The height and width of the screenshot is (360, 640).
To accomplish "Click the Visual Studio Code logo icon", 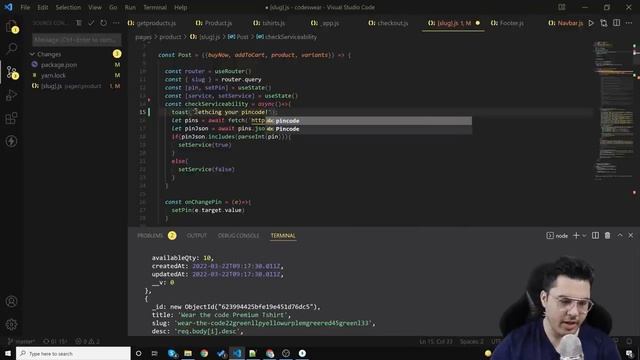I will tap(8, 7).
